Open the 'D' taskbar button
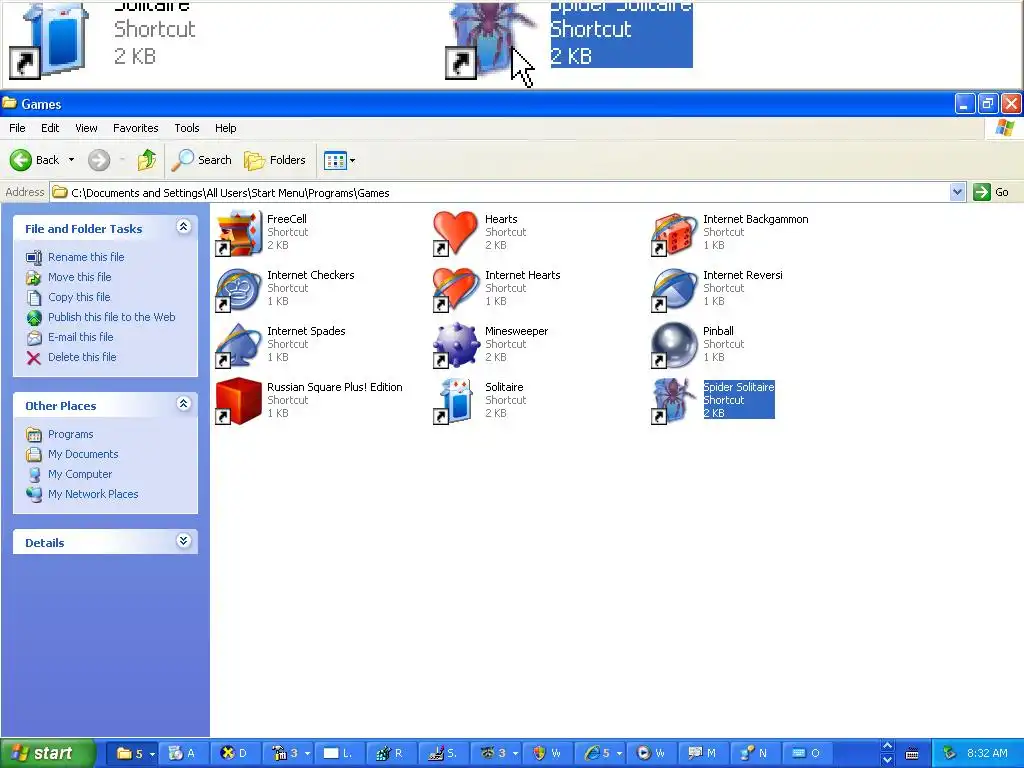Viewport: 1024px width, 768px height. point(234,754)
